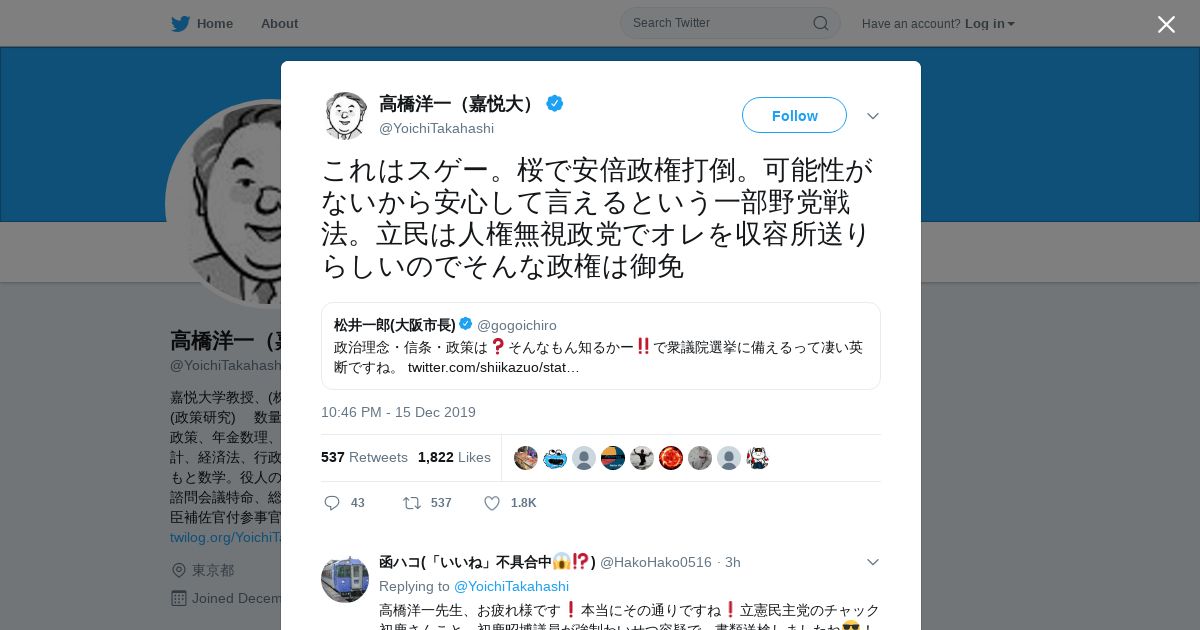Screen dimensions: 1200x630
Task: Follow @YoichiTakahashi with the Follow button
Action: click(x=794, y=115)
